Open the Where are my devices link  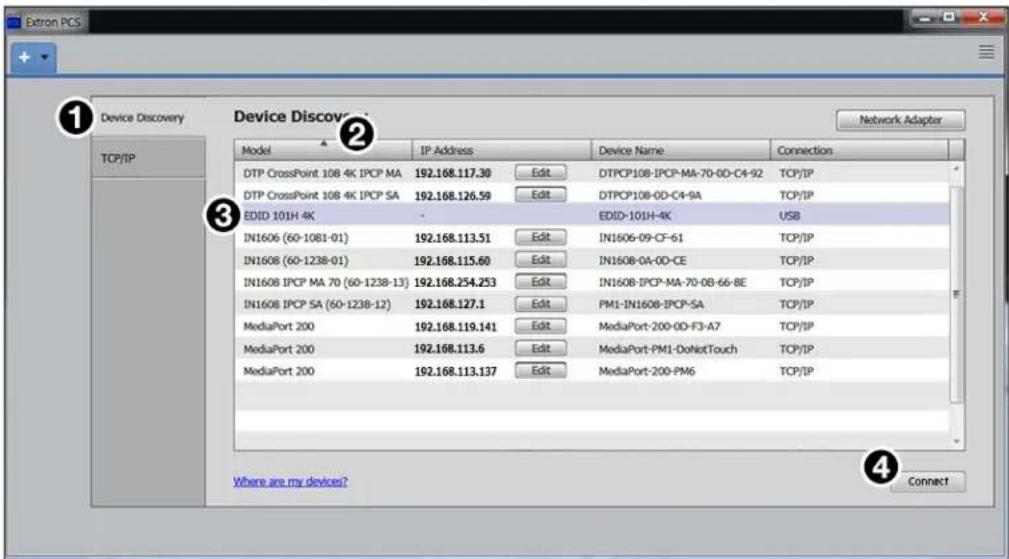tap(290, 481)
